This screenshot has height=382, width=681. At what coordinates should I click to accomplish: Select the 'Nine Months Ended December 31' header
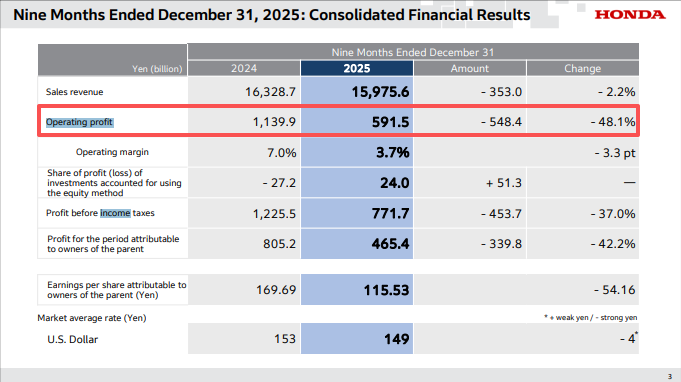point(413,52)
